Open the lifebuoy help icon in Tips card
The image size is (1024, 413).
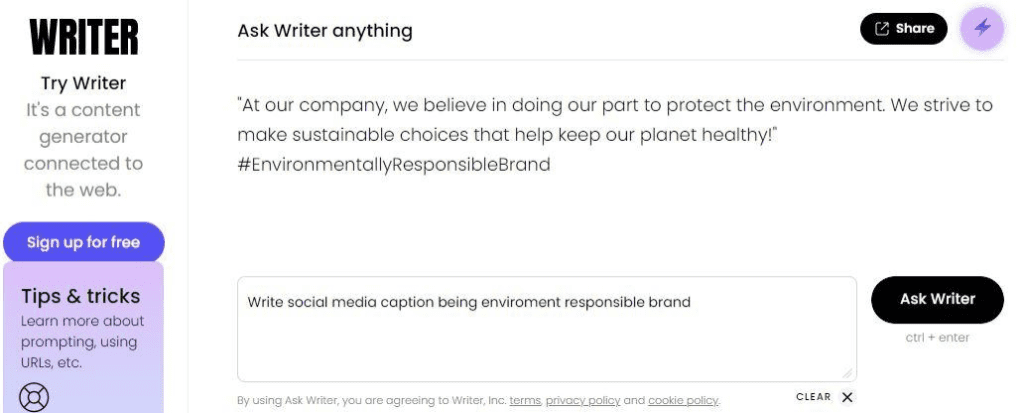pos(34,397)
